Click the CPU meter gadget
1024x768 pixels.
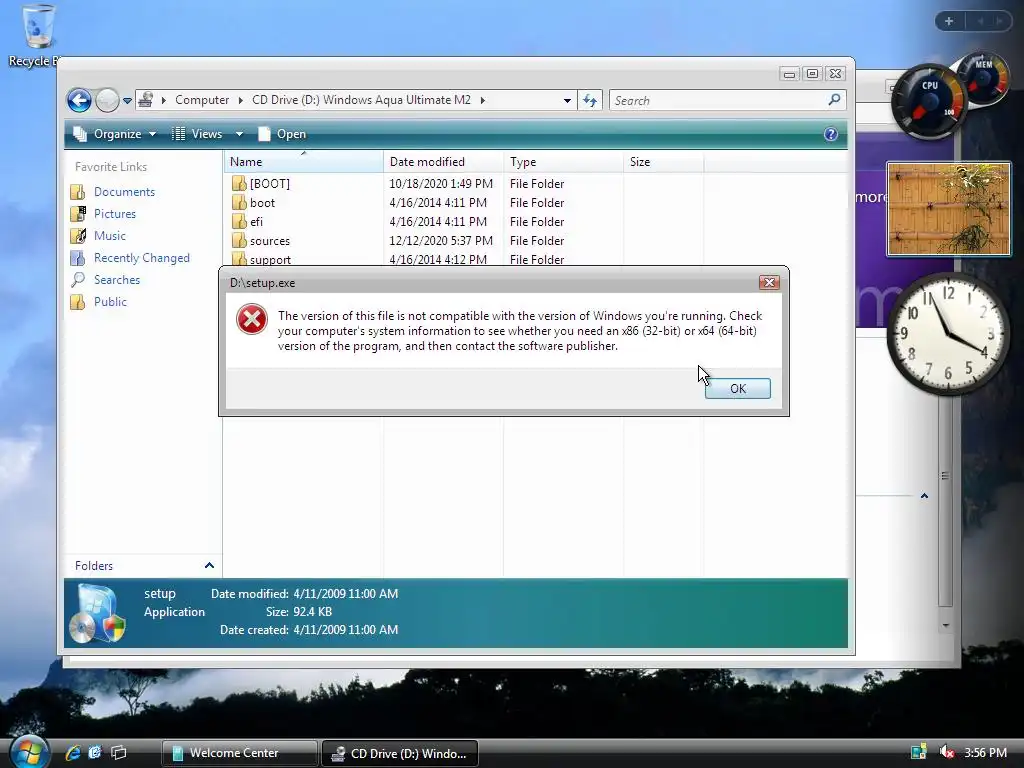pos(928,102)
